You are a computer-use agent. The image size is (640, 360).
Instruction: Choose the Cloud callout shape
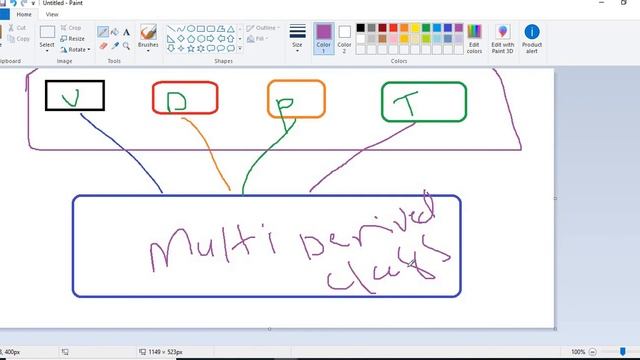(231, 48)
